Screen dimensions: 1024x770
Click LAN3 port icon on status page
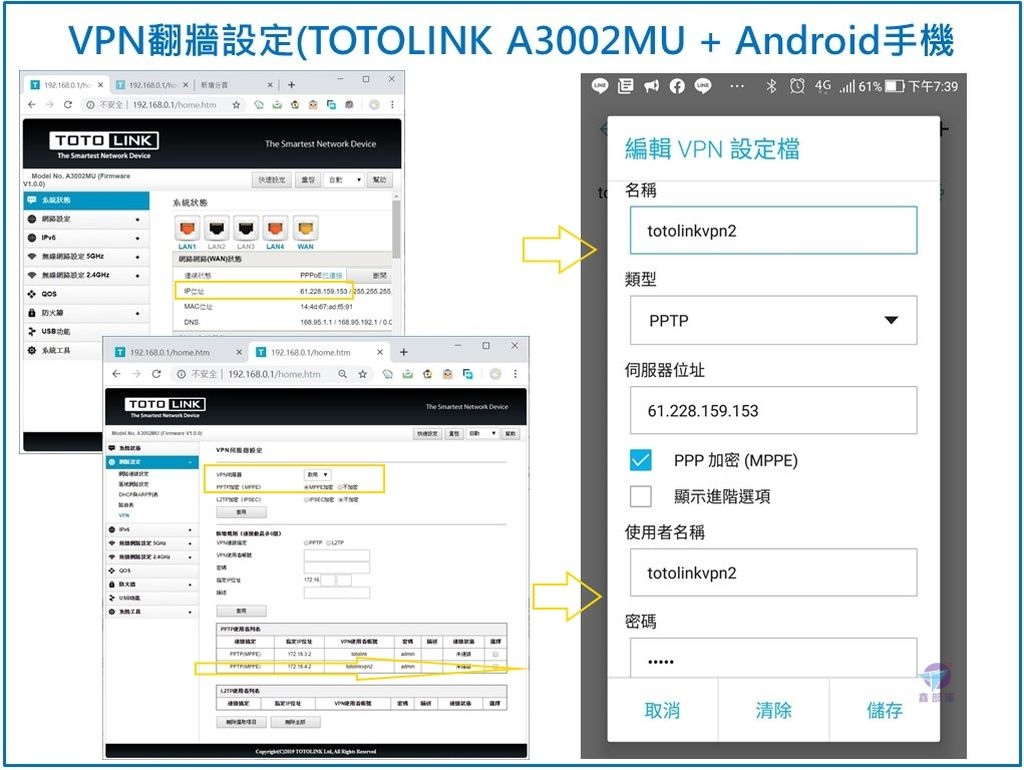(x=246, y=229)
